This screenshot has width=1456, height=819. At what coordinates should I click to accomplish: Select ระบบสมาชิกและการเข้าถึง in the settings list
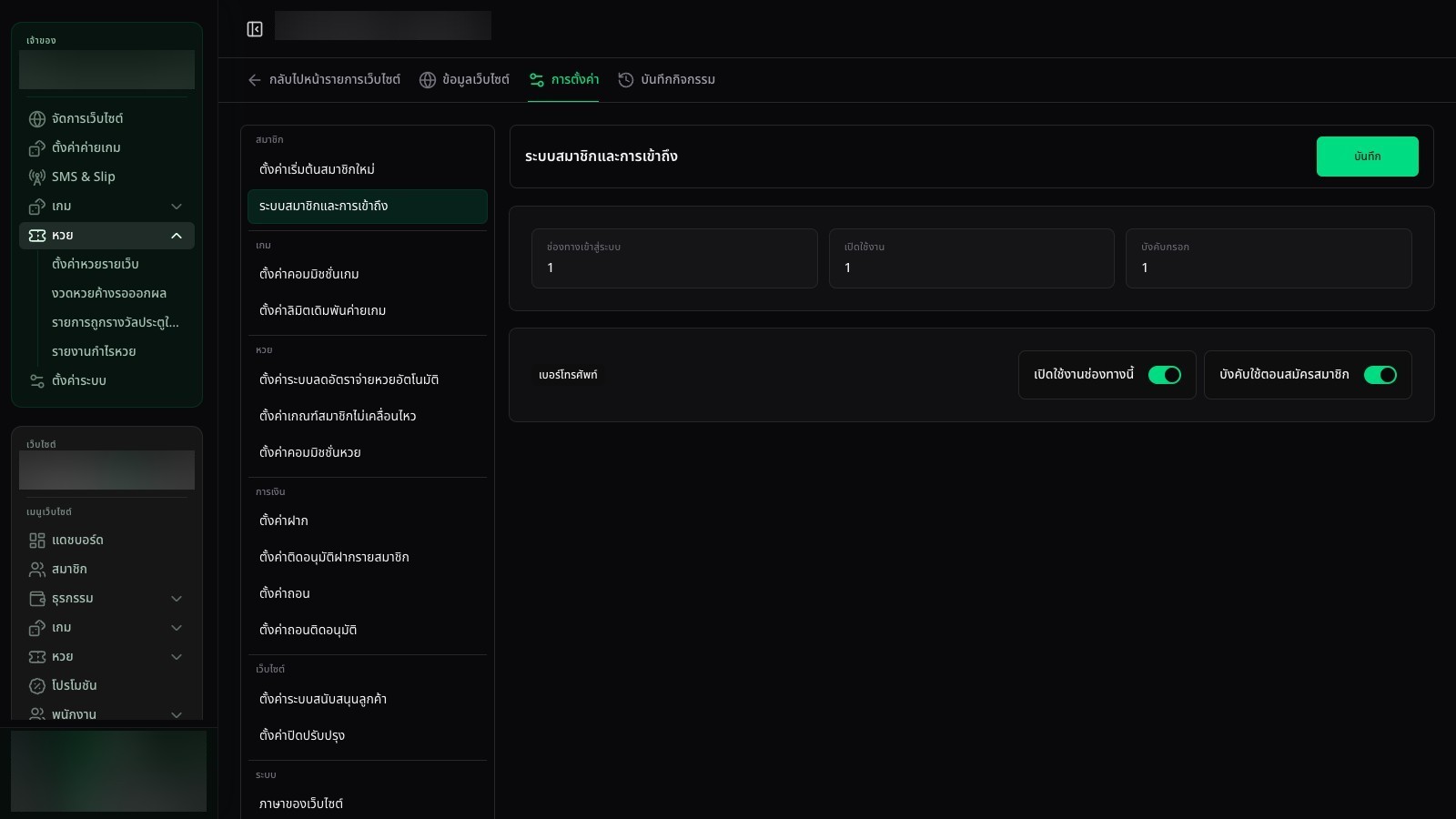click(368, 207)
